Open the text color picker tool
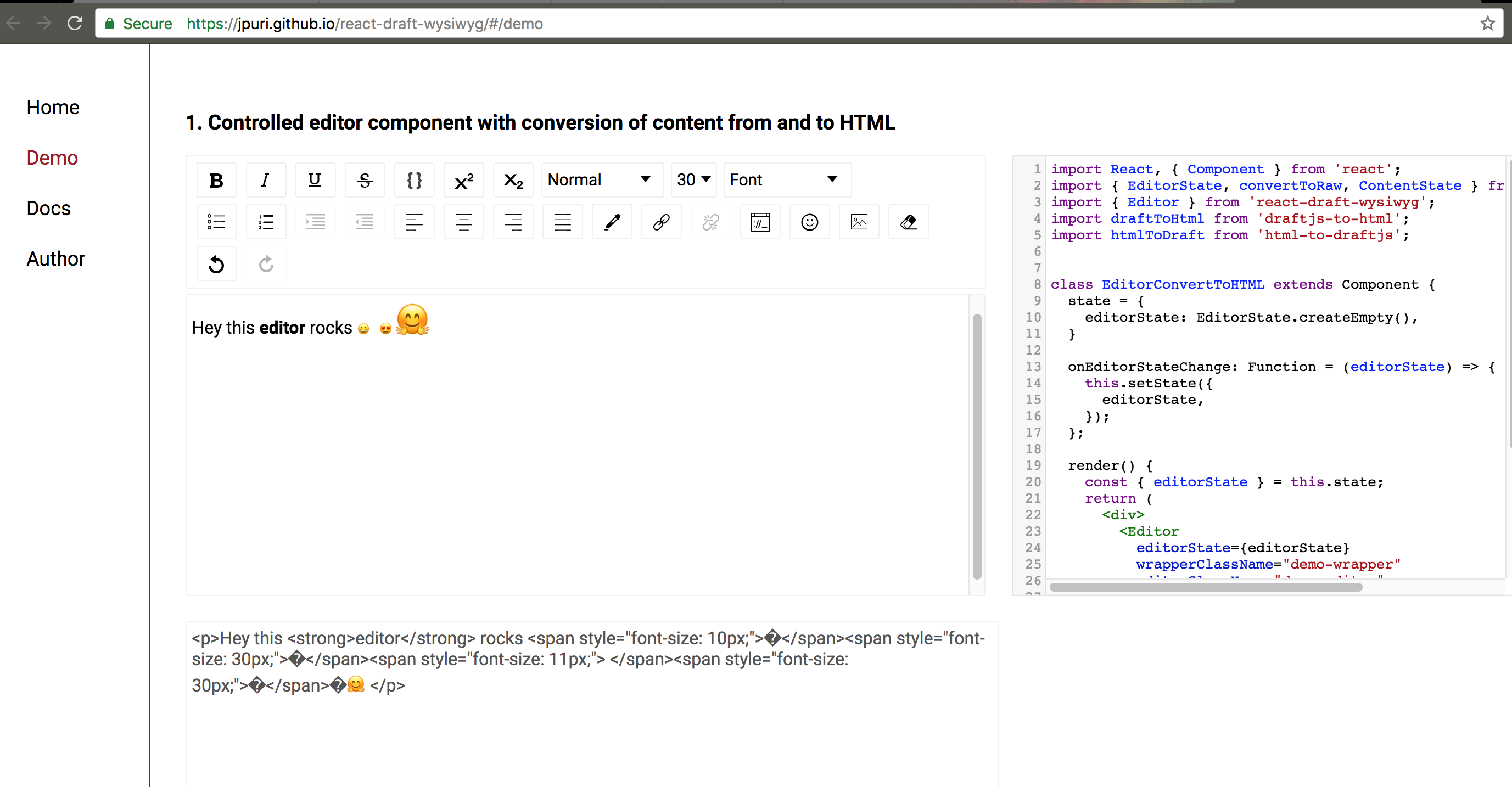This screenshot has height=787, width=1512. click(x=612, y=222)
